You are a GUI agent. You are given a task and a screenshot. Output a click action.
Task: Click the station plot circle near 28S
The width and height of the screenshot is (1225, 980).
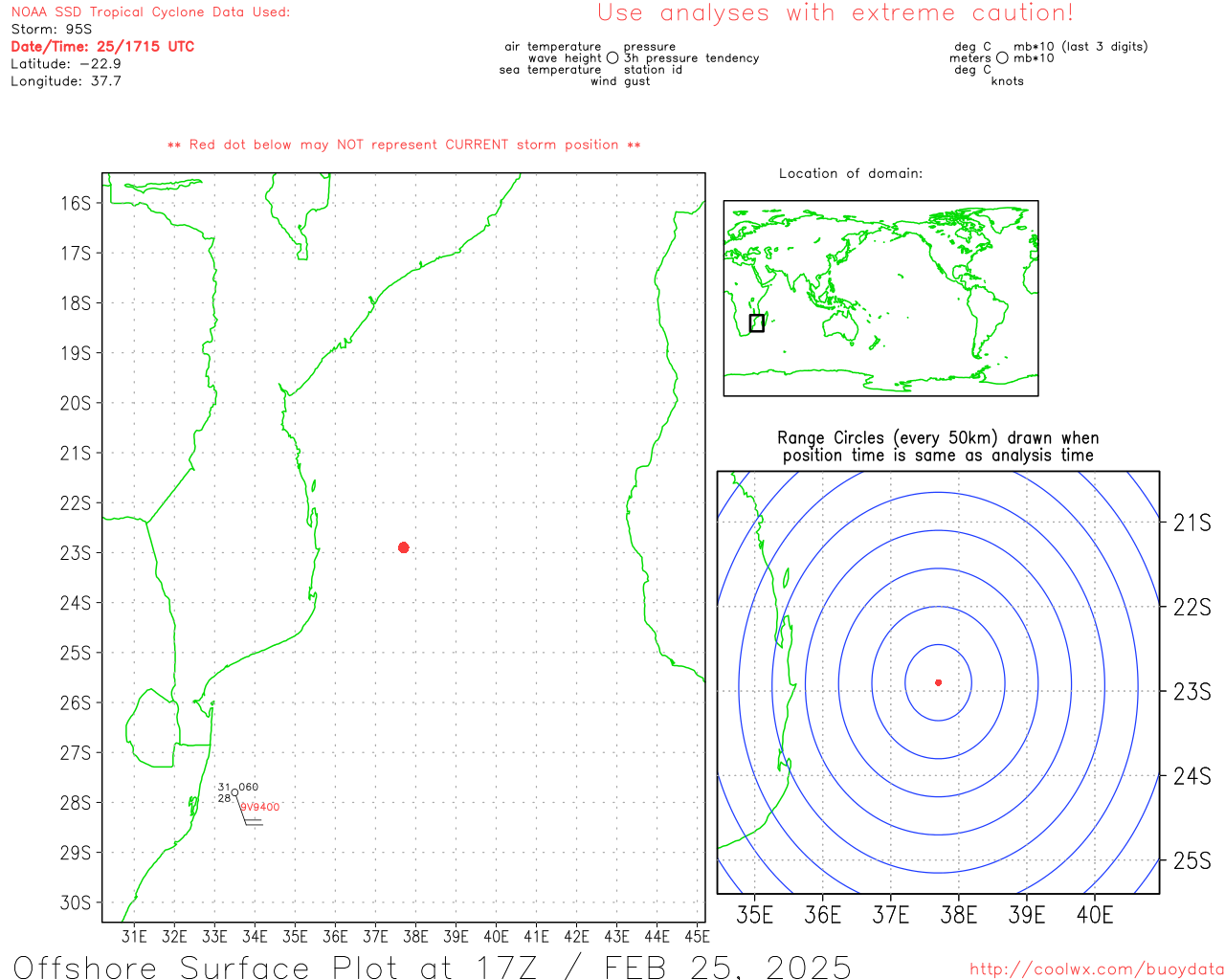tap(234, 792)
